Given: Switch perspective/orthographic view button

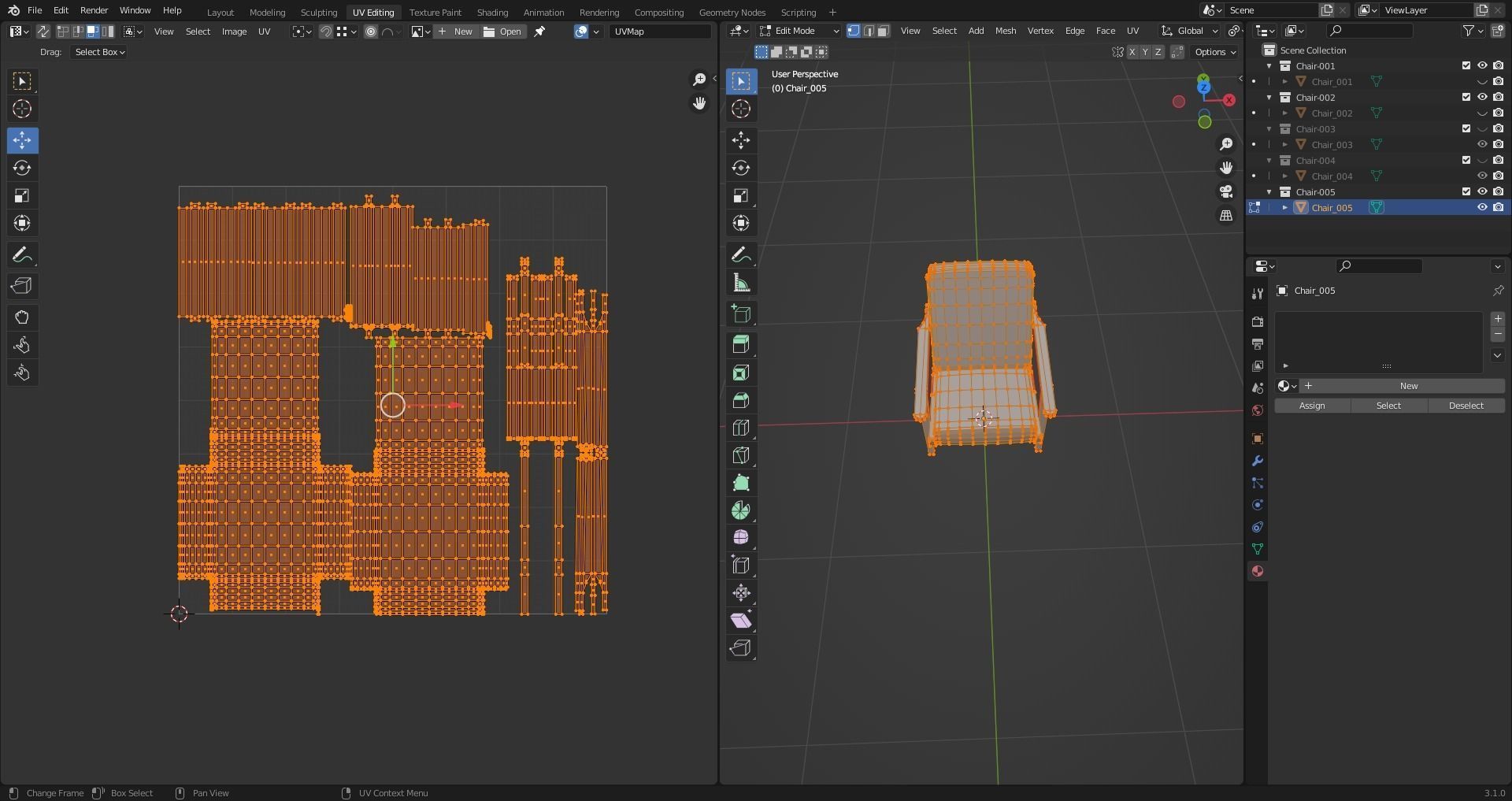Looking at the screenshot, I should 1226,215.
